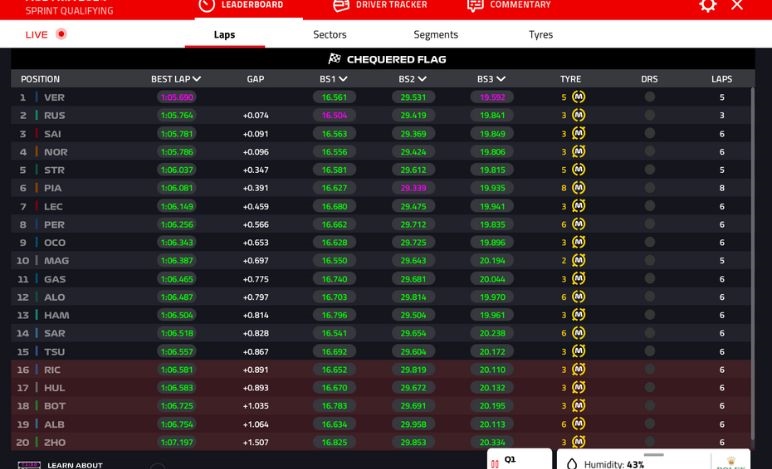The width and height of the screenshot is (772, 469).
Task: Toggle DRS indicator for HAM
Action: point(649,314)
